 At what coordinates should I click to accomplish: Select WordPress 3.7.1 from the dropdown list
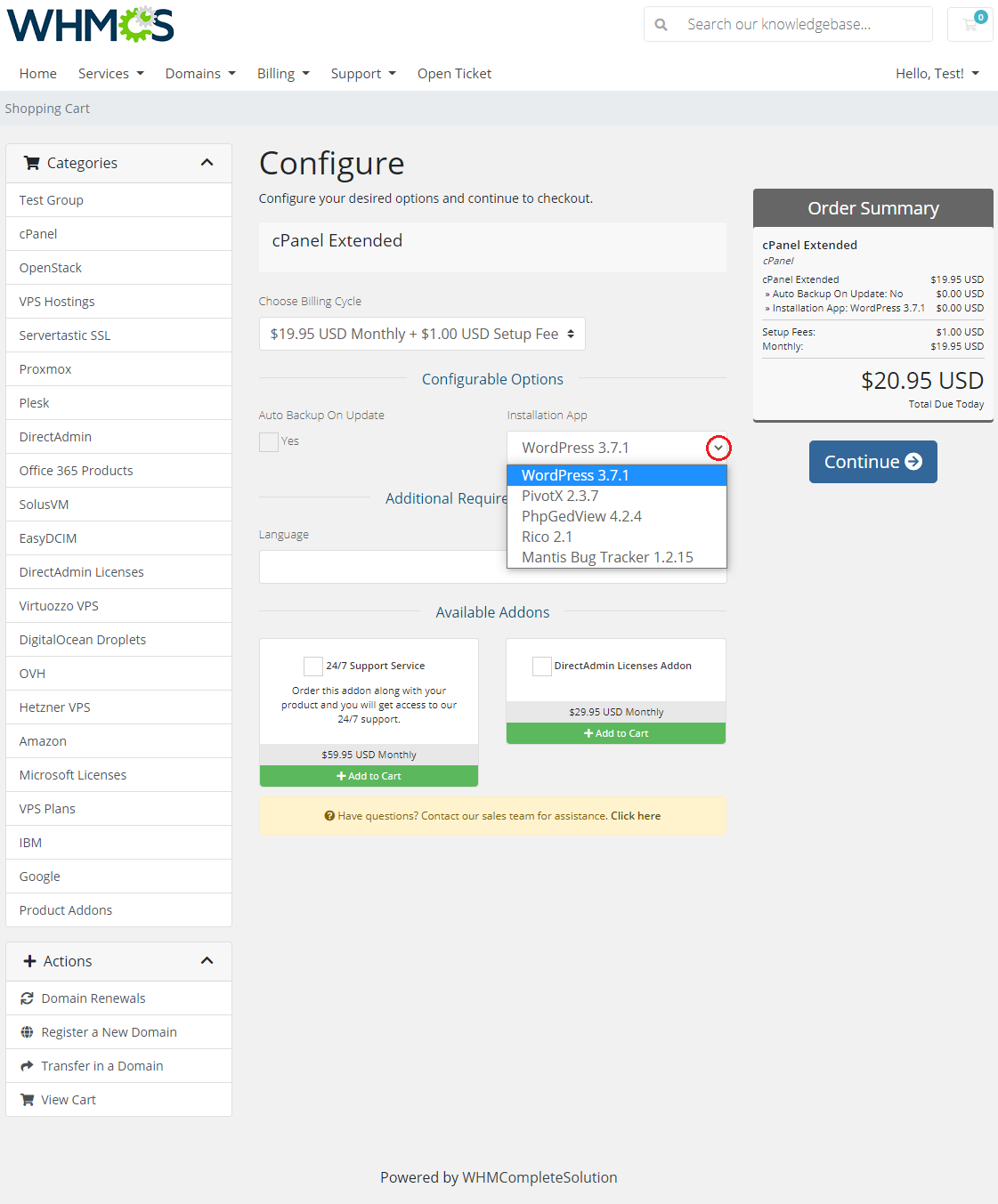[617, 475]
